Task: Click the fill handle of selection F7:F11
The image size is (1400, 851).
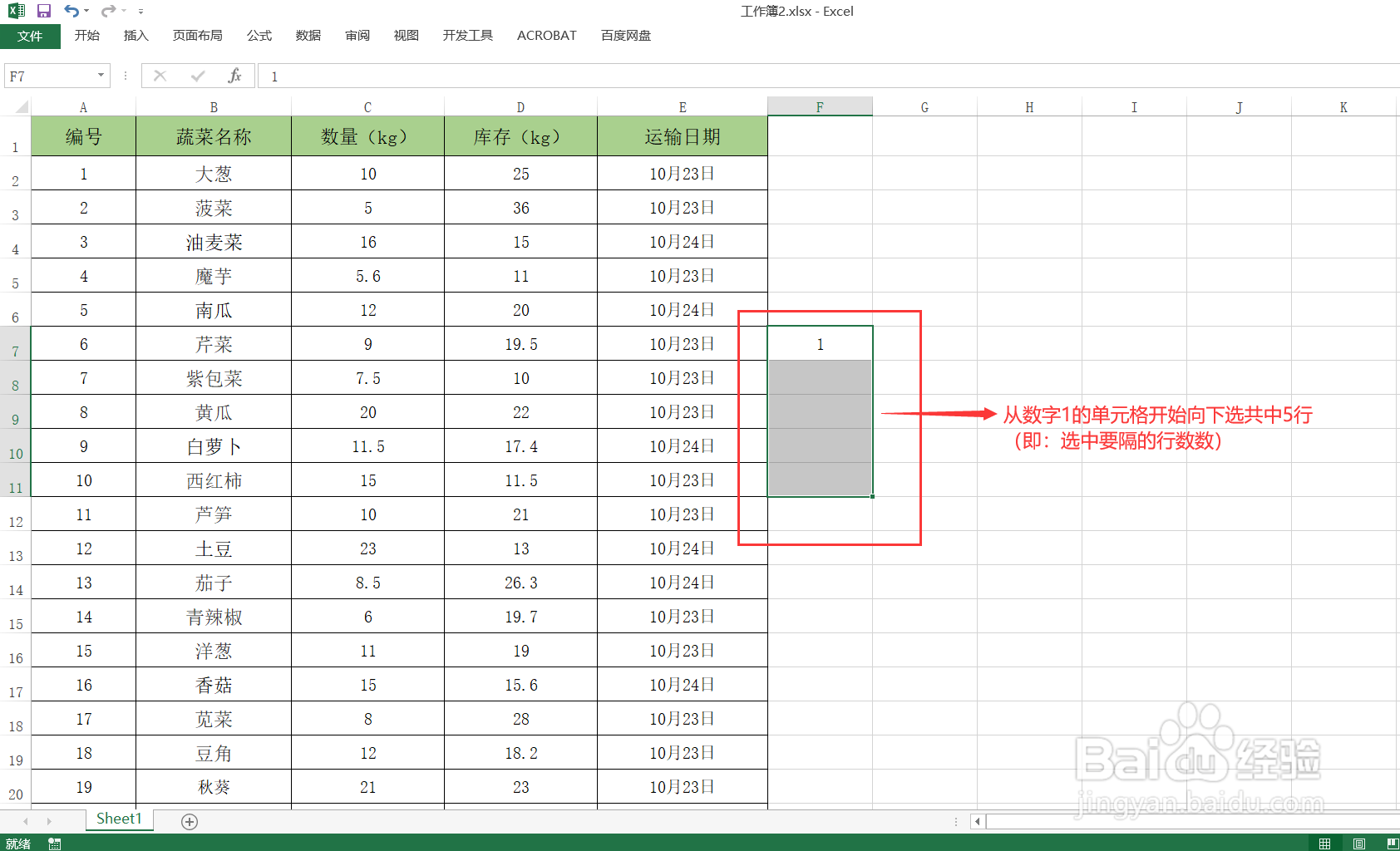Action: 872,496
